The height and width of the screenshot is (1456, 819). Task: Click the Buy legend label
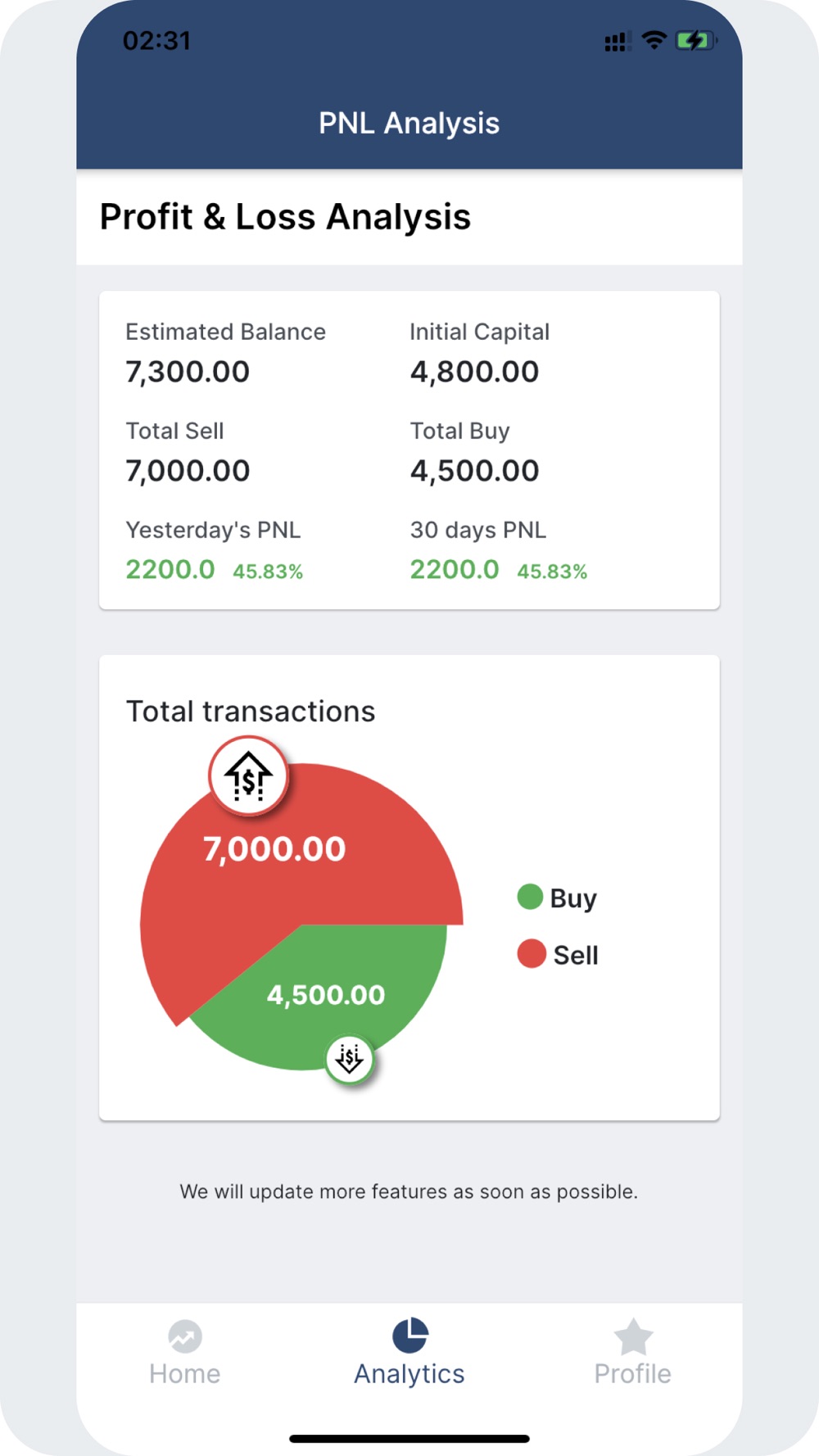click(573, 898)
